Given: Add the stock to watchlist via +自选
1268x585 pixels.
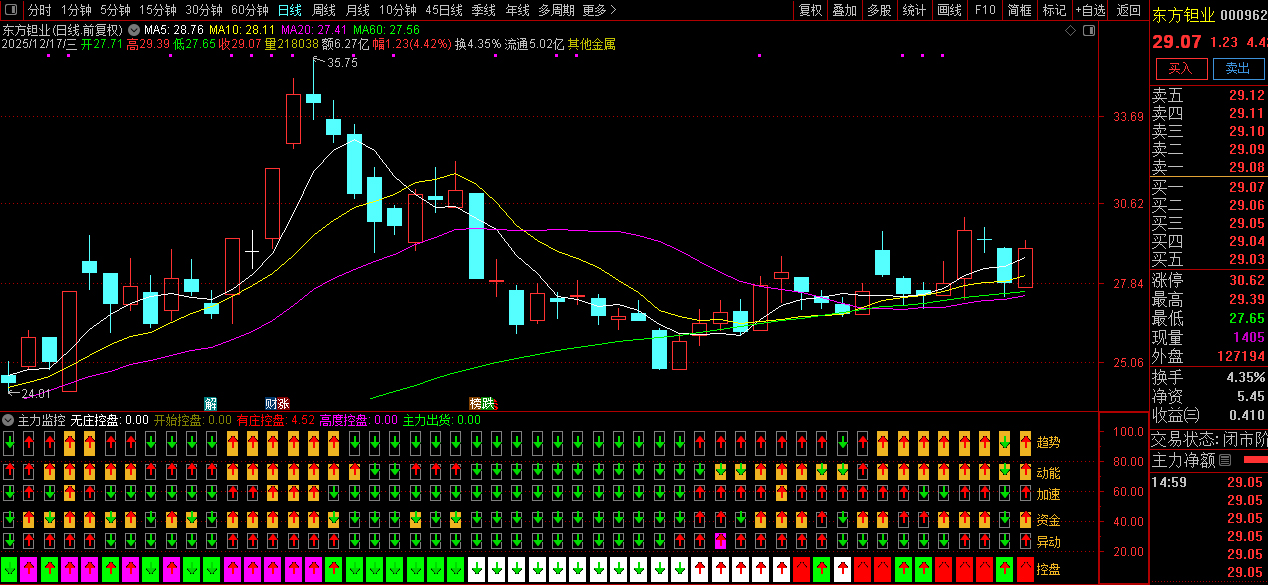Looking at the screenshot, I should point(1090,10).
